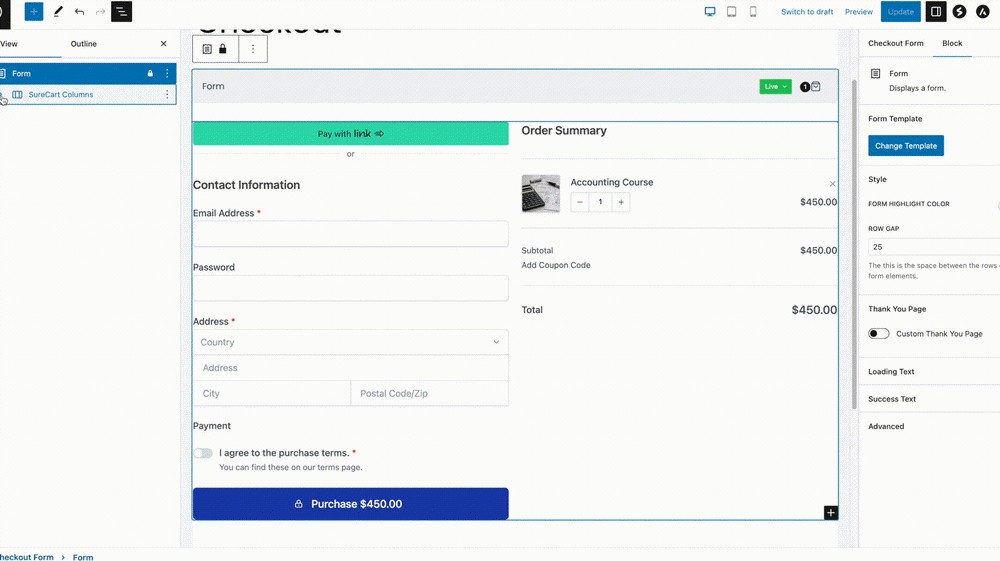The image size is (1000, 561).
Task: Click Form in bottom breadcrumb
Action: pyautogui.click(x=83, y=557)
